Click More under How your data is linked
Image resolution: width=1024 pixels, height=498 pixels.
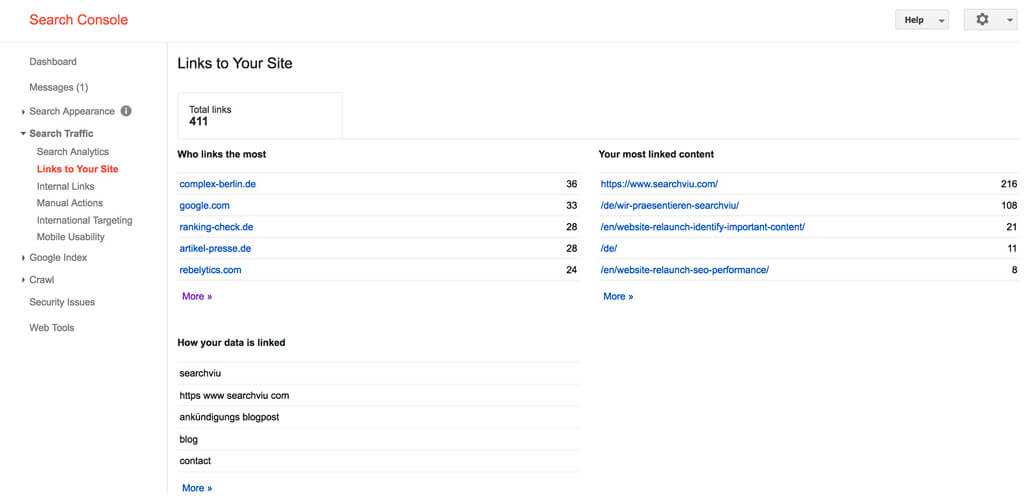tap(197, 488)
